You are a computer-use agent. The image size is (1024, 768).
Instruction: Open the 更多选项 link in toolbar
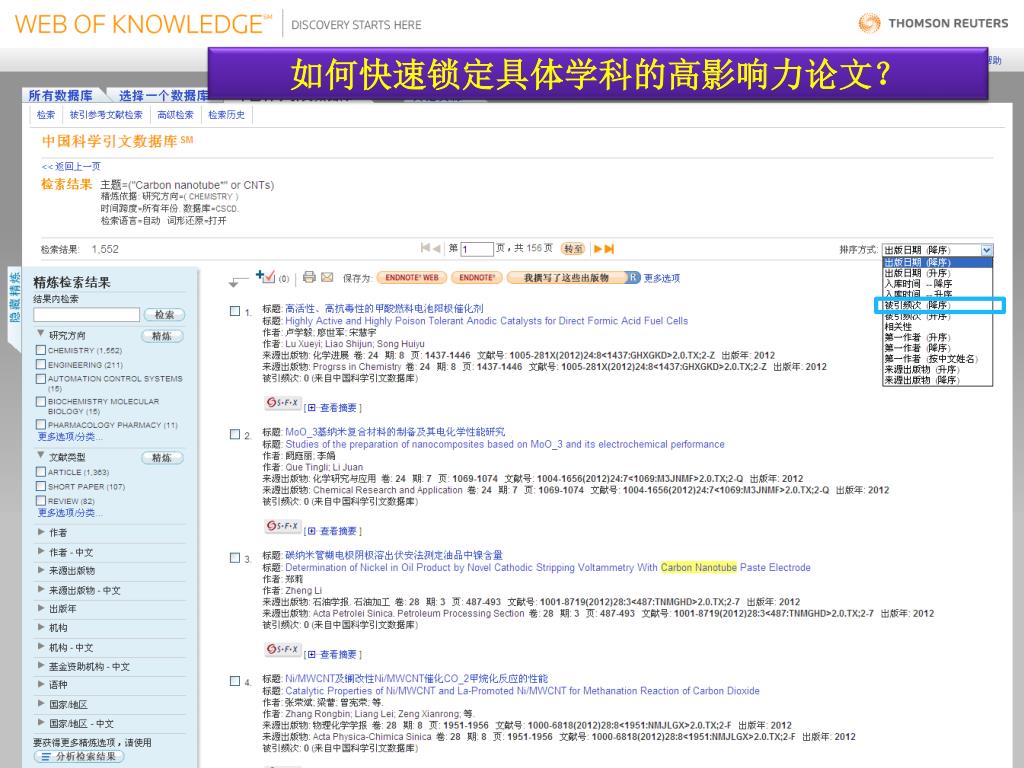click(x=662, y=278)
